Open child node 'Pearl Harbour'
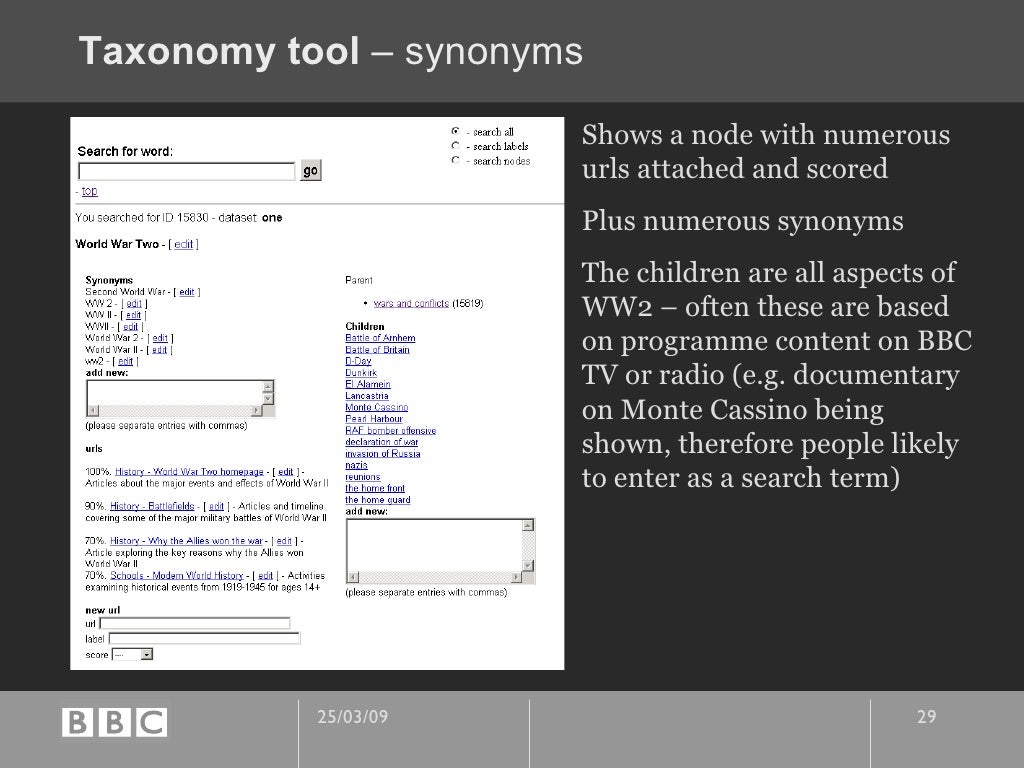Screen dimensions: 1024x768 click(x=374, y=419)
